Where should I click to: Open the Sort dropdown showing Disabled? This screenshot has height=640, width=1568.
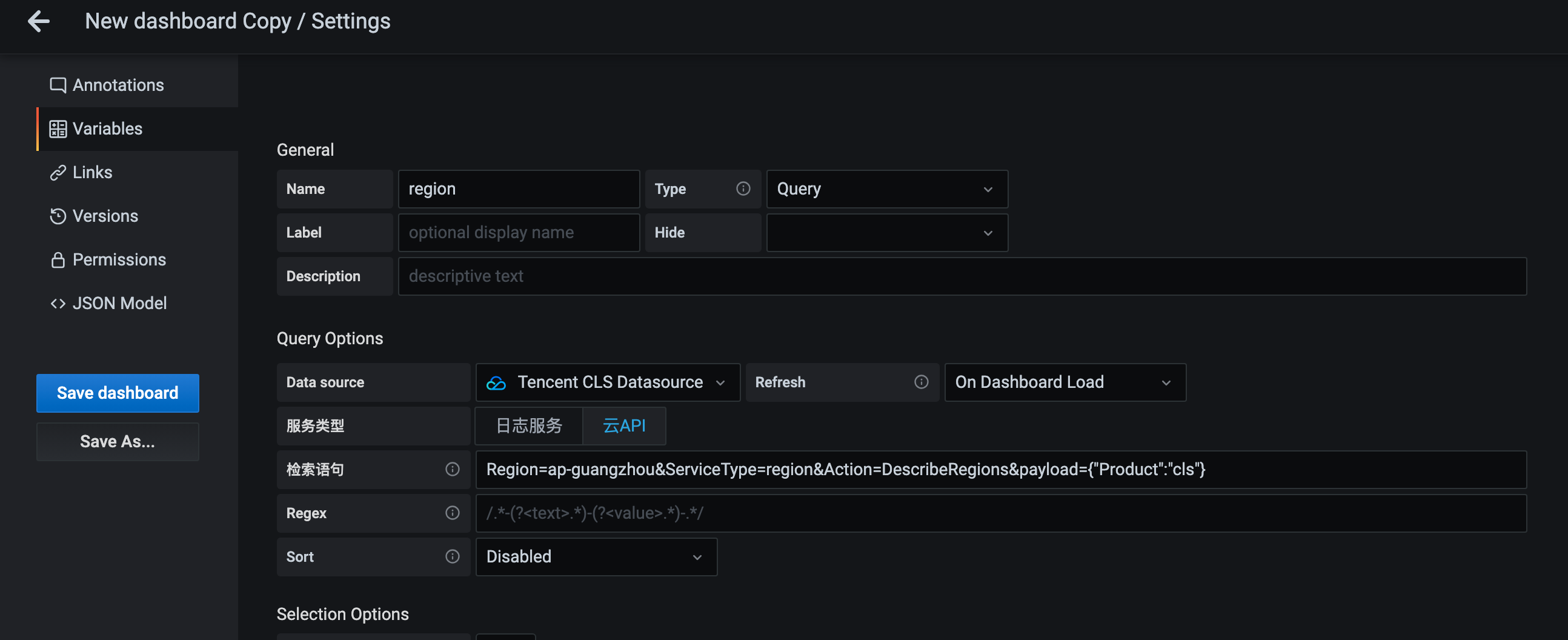pos(596,556)
